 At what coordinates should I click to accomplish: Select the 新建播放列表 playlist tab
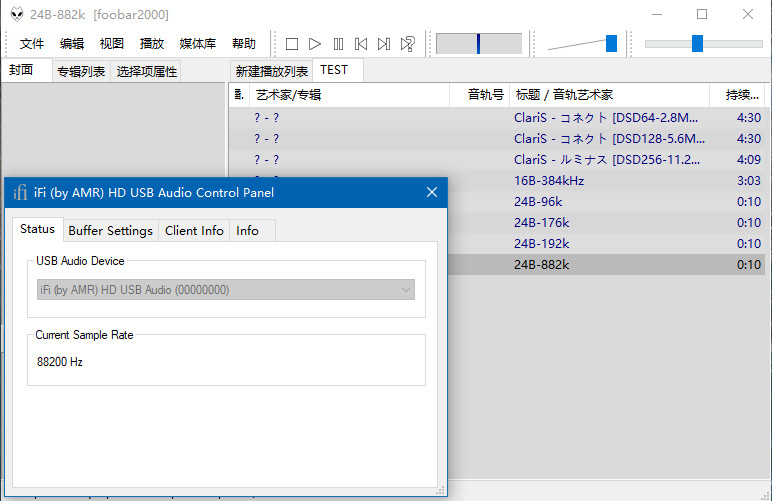tap(271, 71)
